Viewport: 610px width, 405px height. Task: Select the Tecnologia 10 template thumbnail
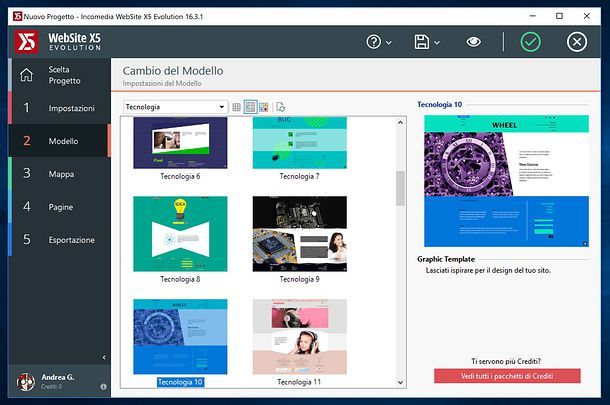pos(180,337)
